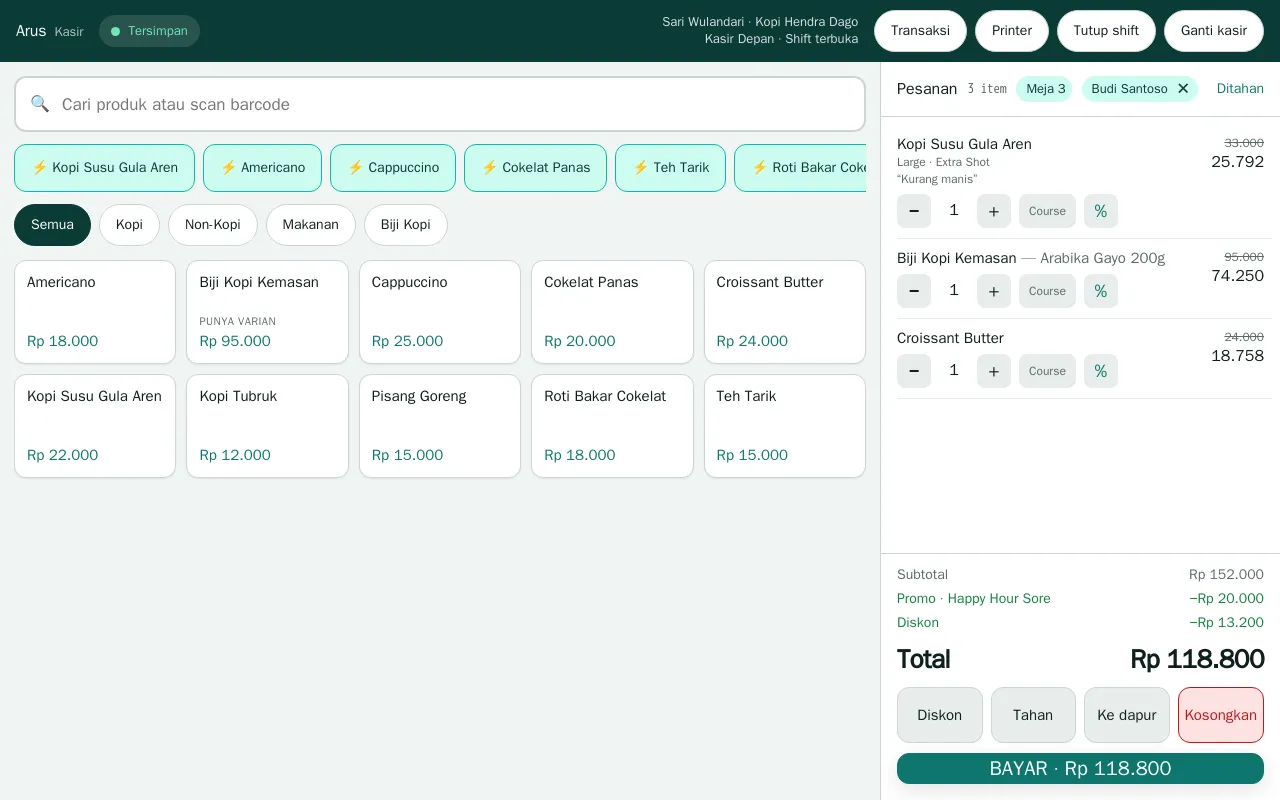Open the Diskon order discount button

coord(940,715)
